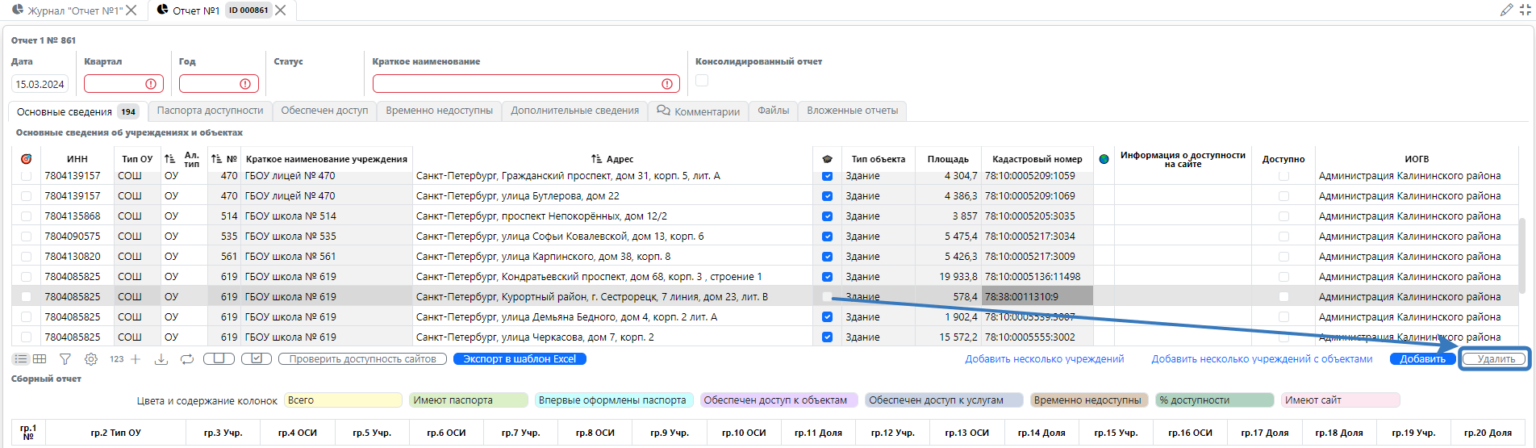Switch to table grid view icon
1536x448 pixels.
tap(40, 358)
